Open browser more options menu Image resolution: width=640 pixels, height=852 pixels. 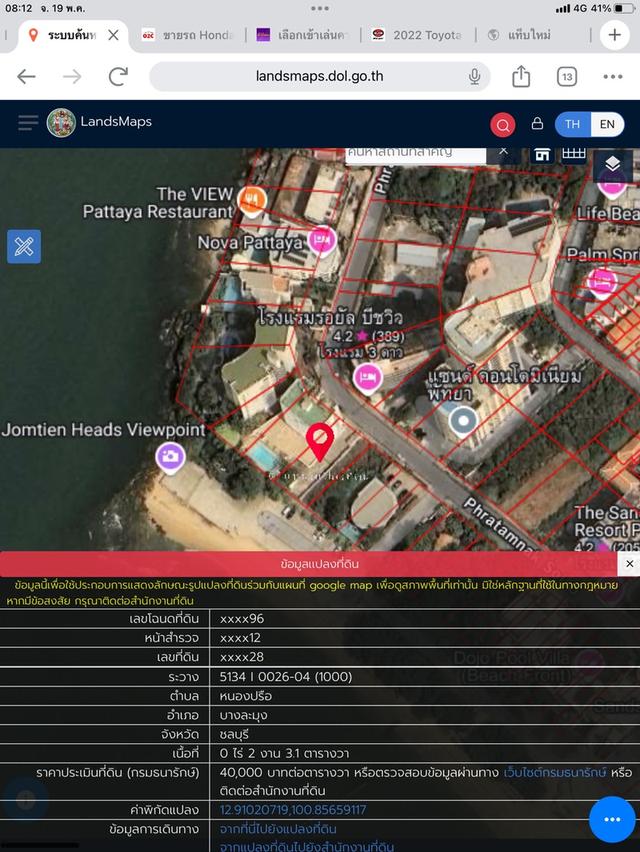point(613,77)
